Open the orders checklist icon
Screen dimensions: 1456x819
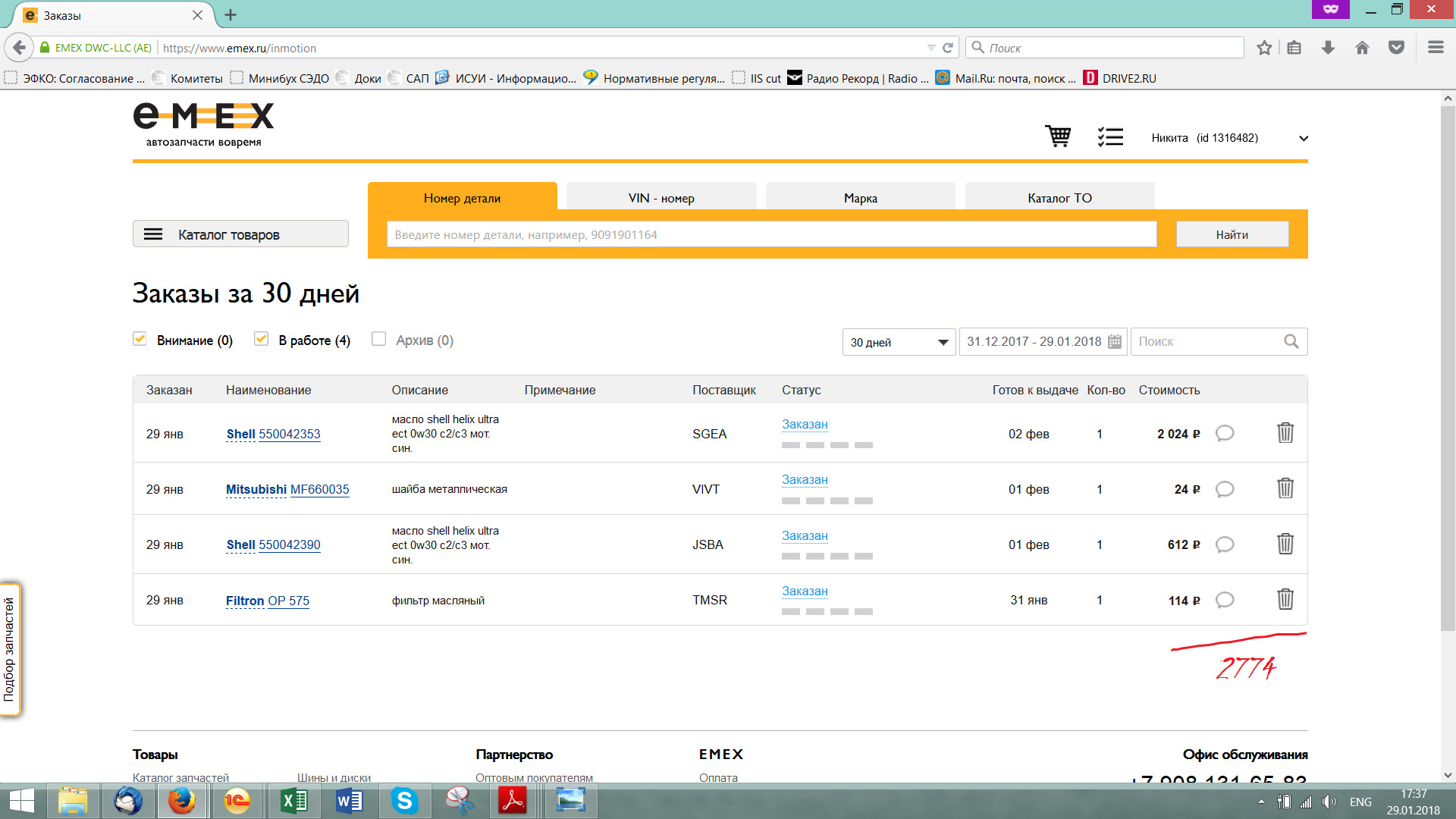[x=1110, y=136]
